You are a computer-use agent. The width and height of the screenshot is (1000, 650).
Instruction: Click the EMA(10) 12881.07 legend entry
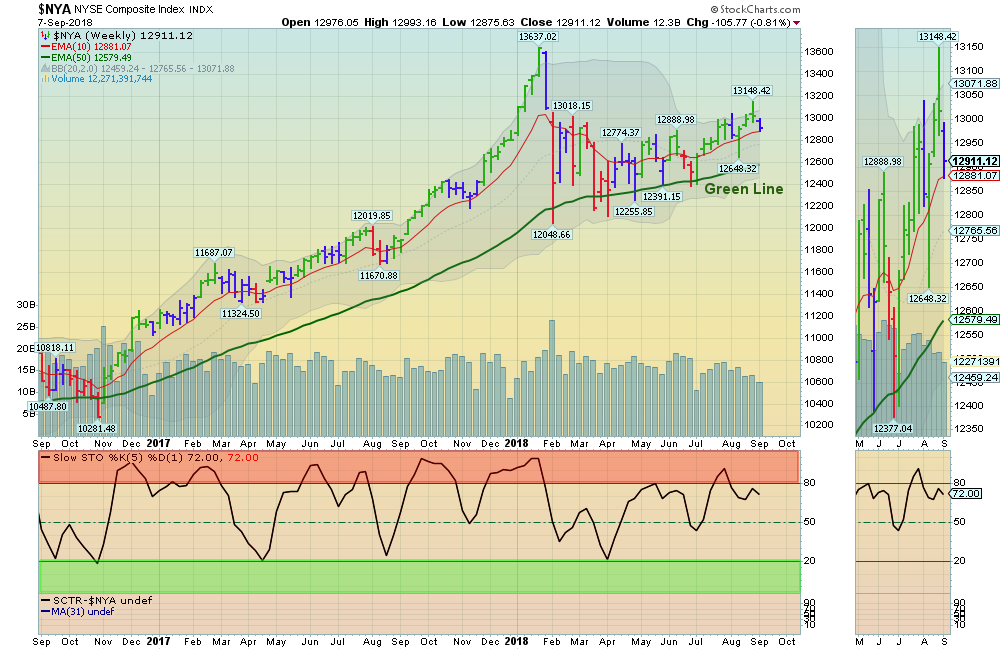click(86, 47)
